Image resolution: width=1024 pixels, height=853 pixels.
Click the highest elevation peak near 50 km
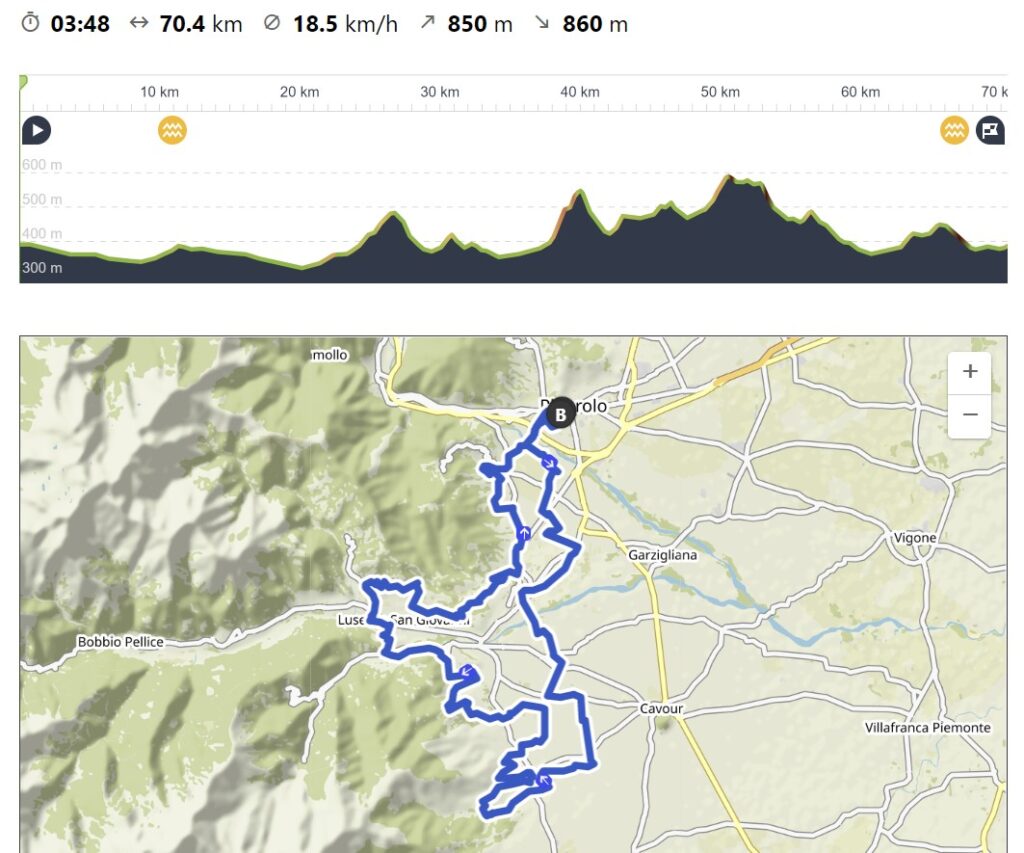[x=728, y=176]
